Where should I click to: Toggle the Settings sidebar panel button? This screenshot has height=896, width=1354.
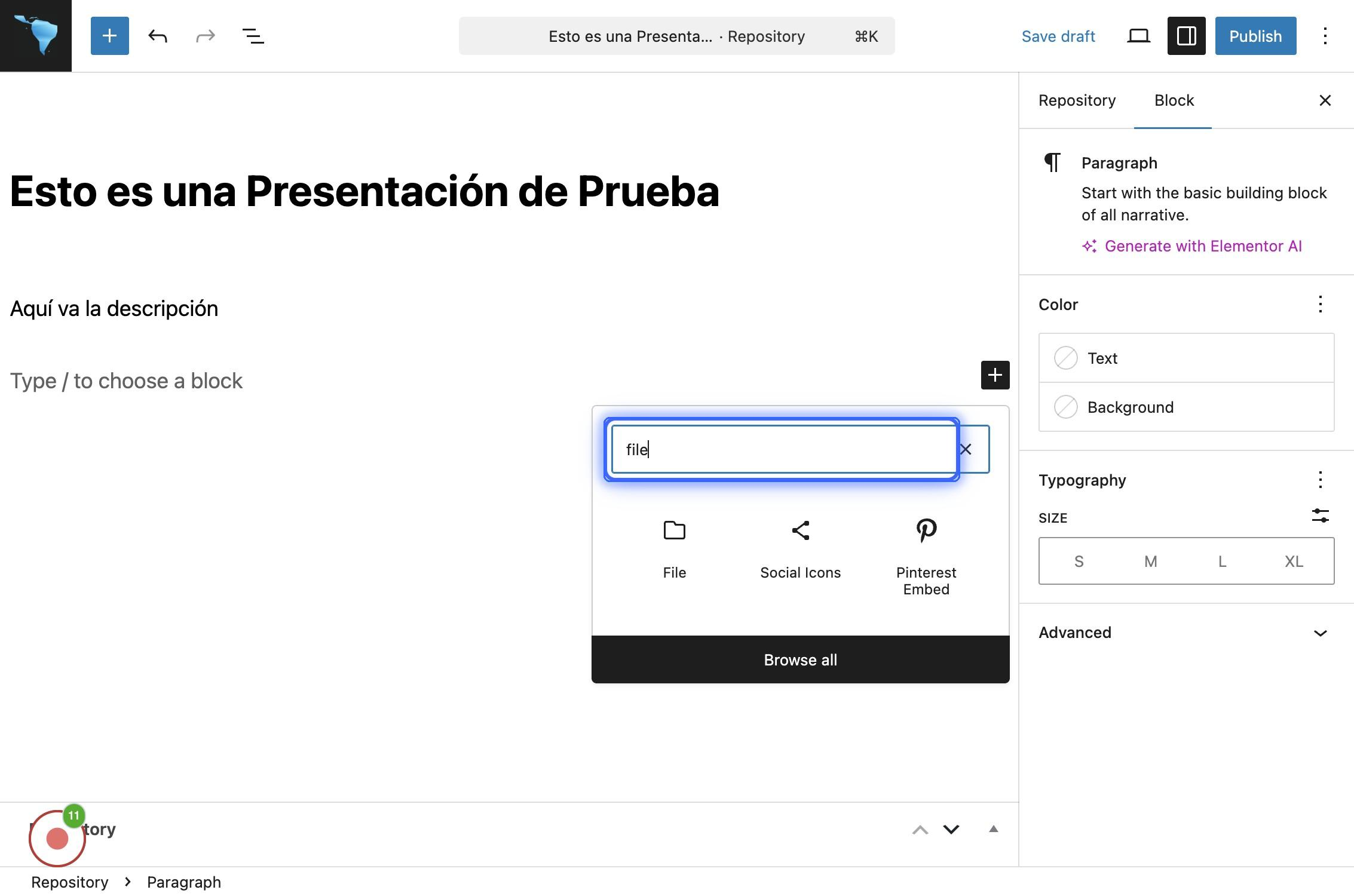pyautogui.click(x=1186, y=36)
